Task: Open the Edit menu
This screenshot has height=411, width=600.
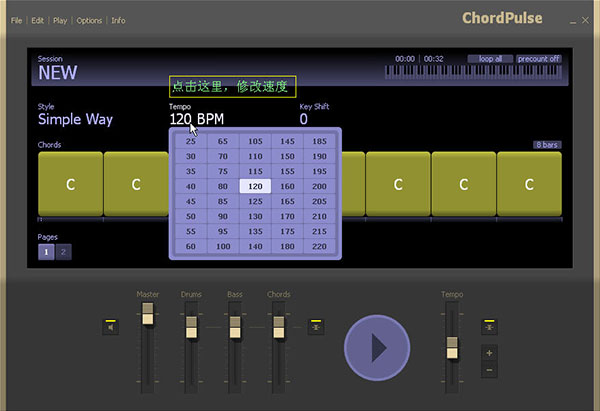Action: 38,21
